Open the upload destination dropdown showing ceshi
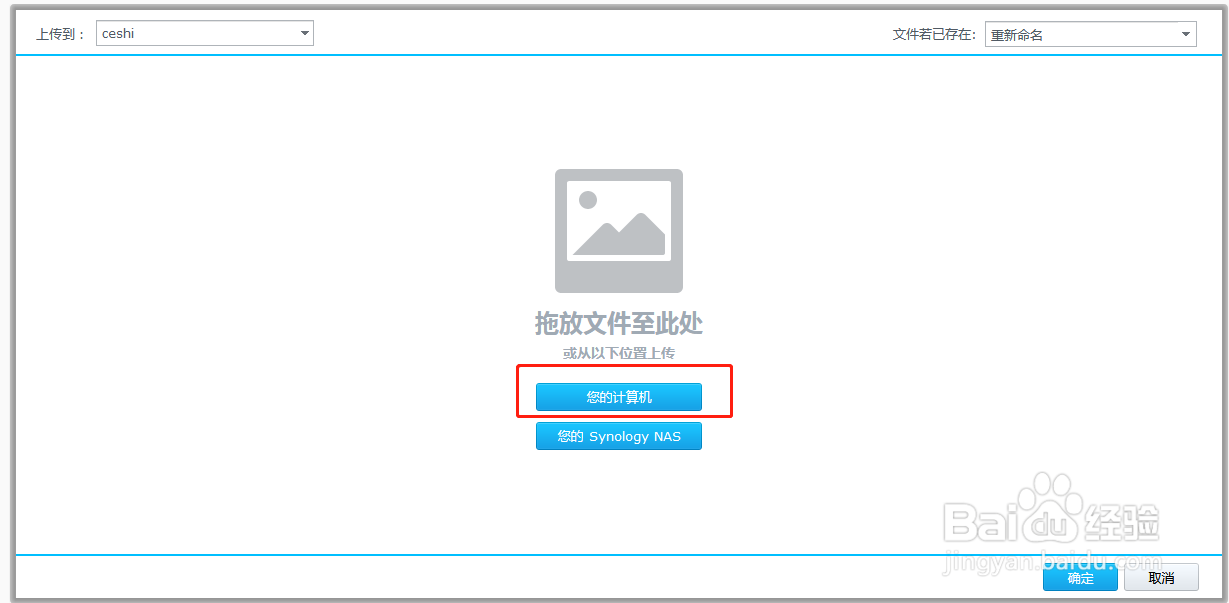 205,34
